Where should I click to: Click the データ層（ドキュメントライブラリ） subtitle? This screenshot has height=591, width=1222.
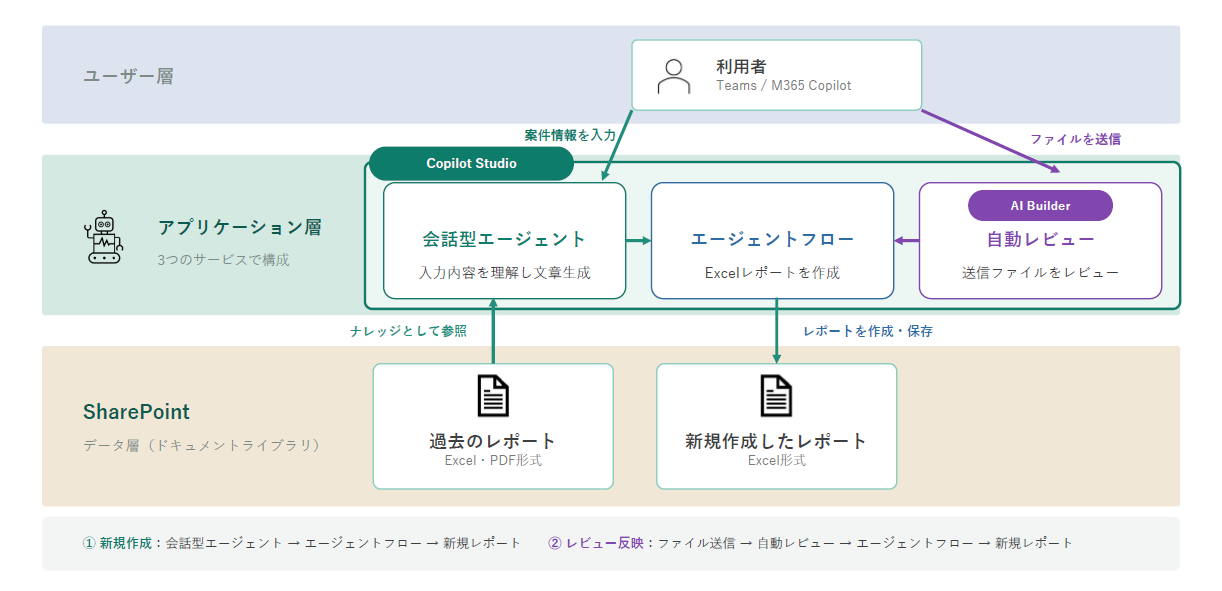205,445
